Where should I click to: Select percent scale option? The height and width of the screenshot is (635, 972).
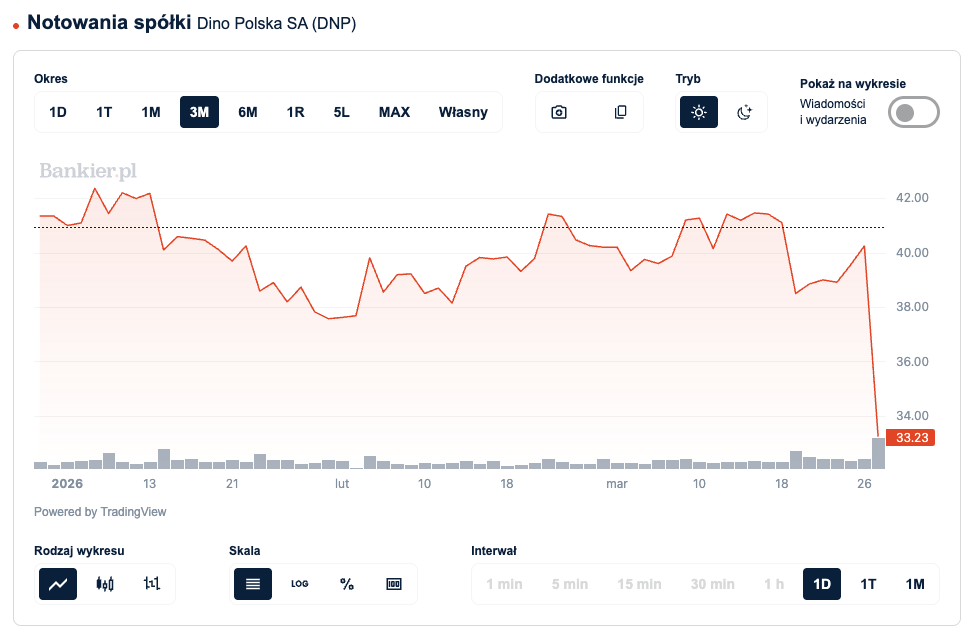point(347,584)
